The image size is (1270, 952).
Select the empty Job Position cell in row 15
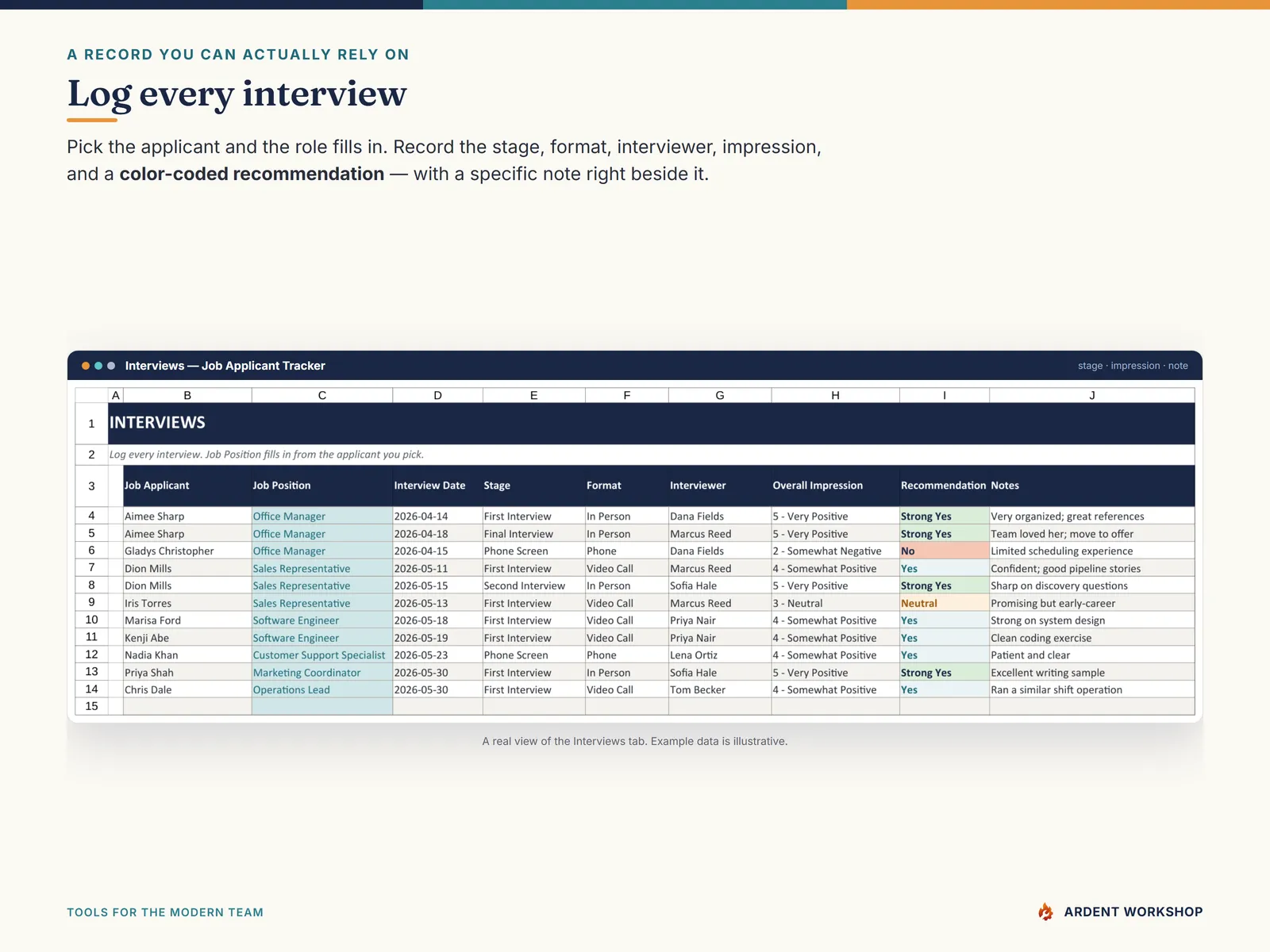coord(322,706)
